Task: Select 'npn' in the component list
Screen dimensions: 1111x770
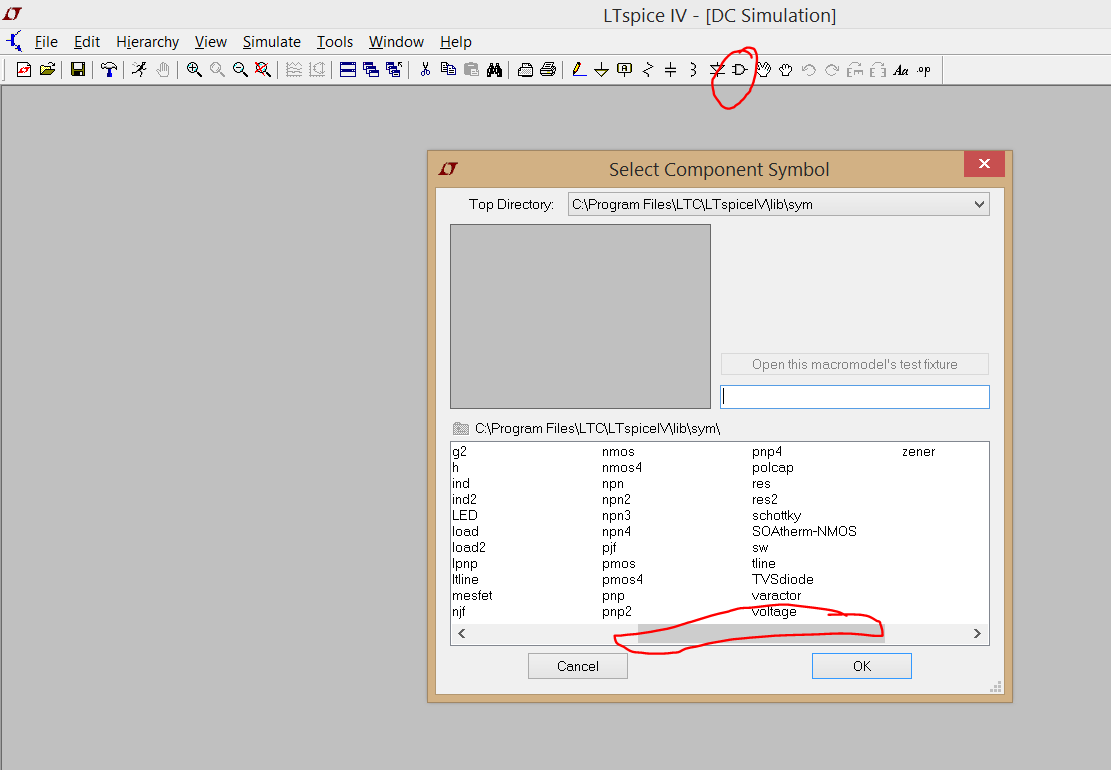Action: click(613, 484)
